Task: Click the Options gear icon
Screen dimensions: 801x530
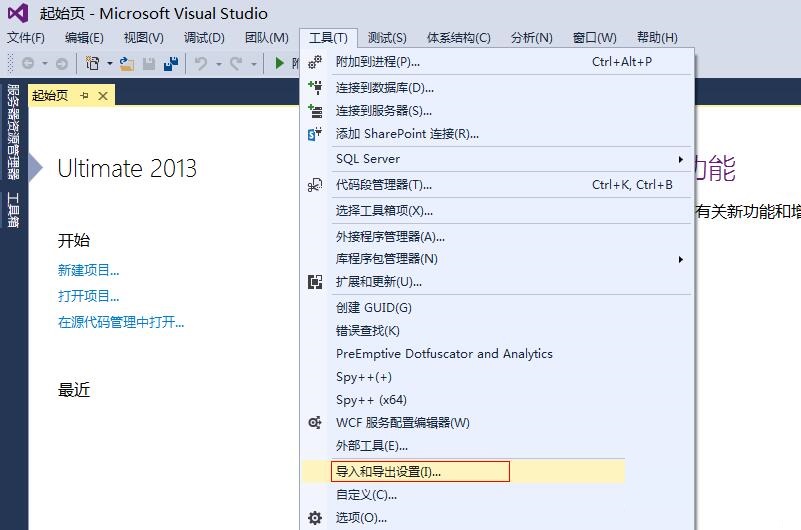Action: pyautogui.click(x=315, y=518)
